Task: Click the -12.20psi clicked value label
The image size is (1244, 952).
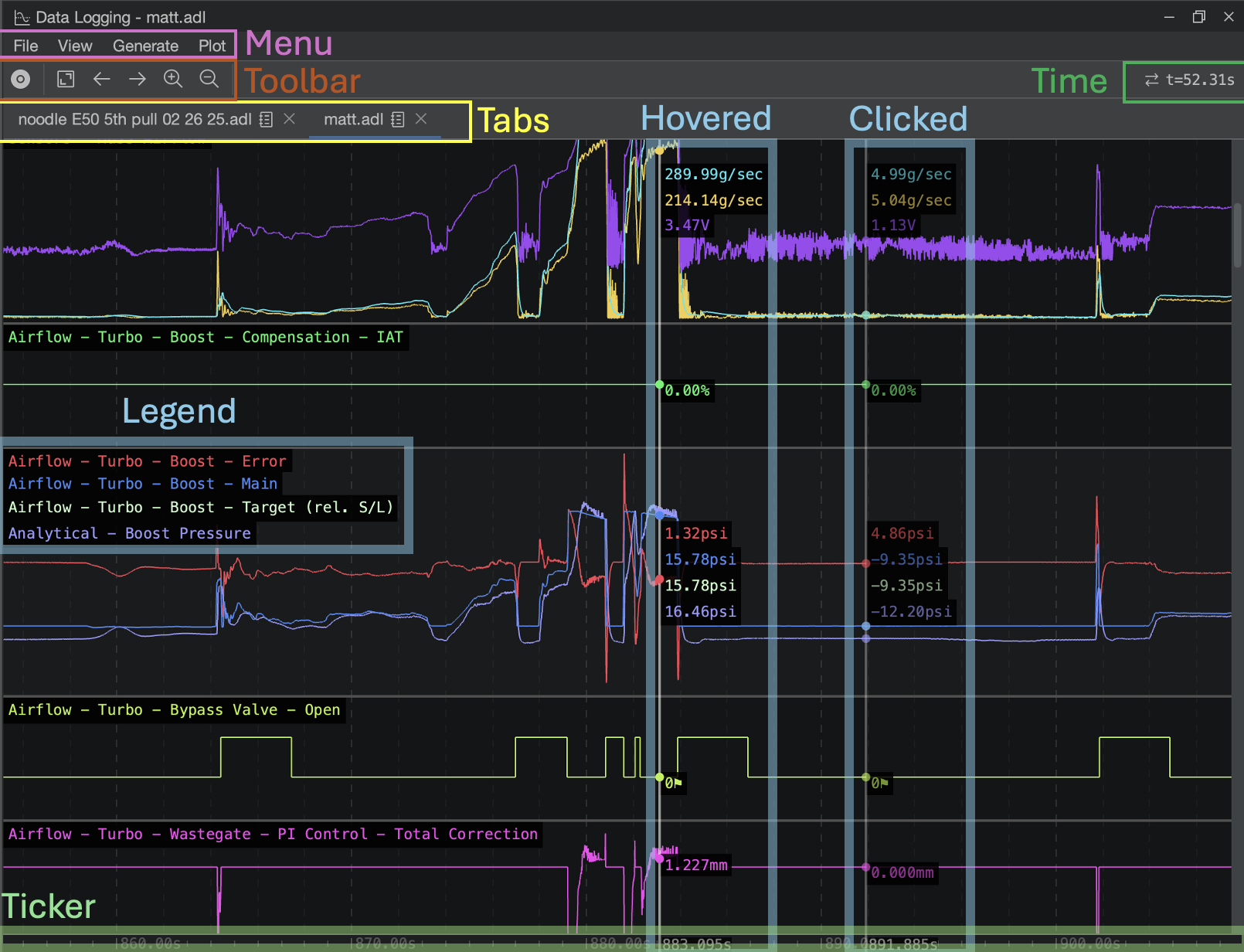Action: pyautogui.click(x=911, y=612)
